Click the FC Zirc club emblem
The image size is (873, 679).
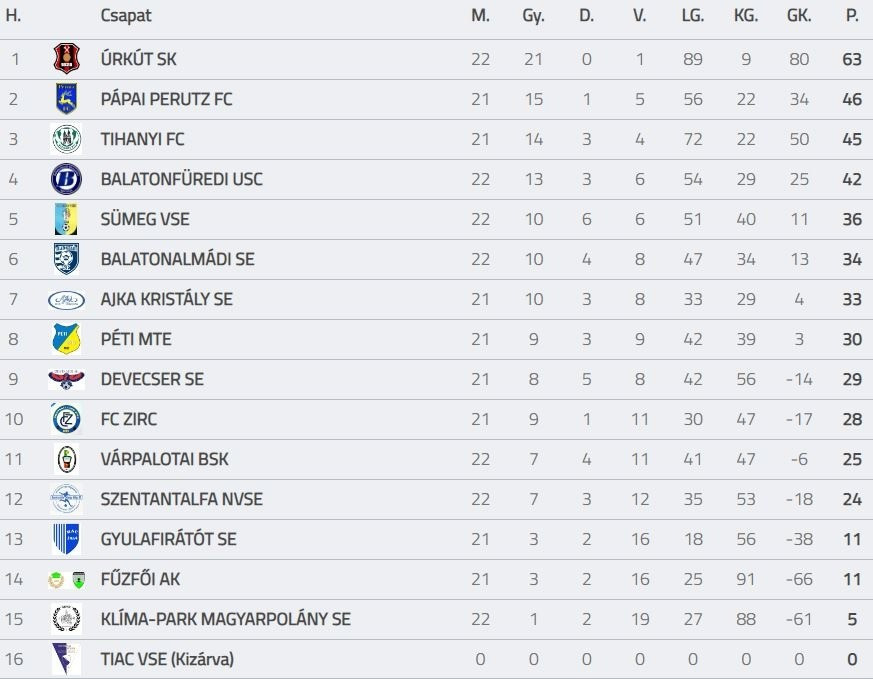click(x=66, y=419)
